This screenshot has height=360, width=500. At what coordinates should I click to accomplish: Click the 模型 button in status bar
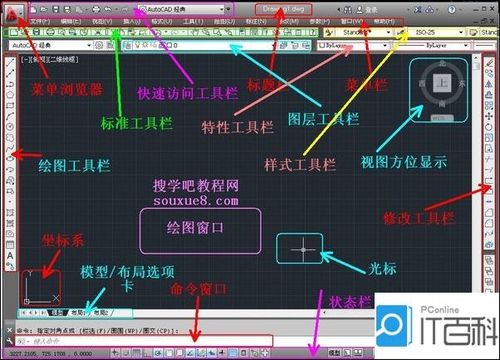coord(334,353)
